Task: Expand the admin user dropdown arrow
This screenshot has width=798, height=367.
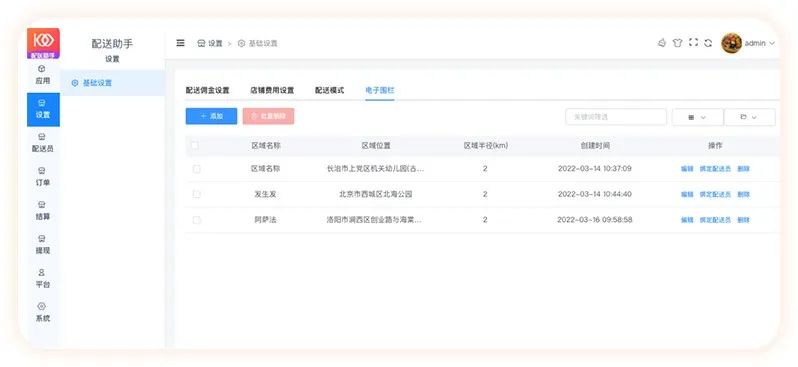Action: [772, 44]
